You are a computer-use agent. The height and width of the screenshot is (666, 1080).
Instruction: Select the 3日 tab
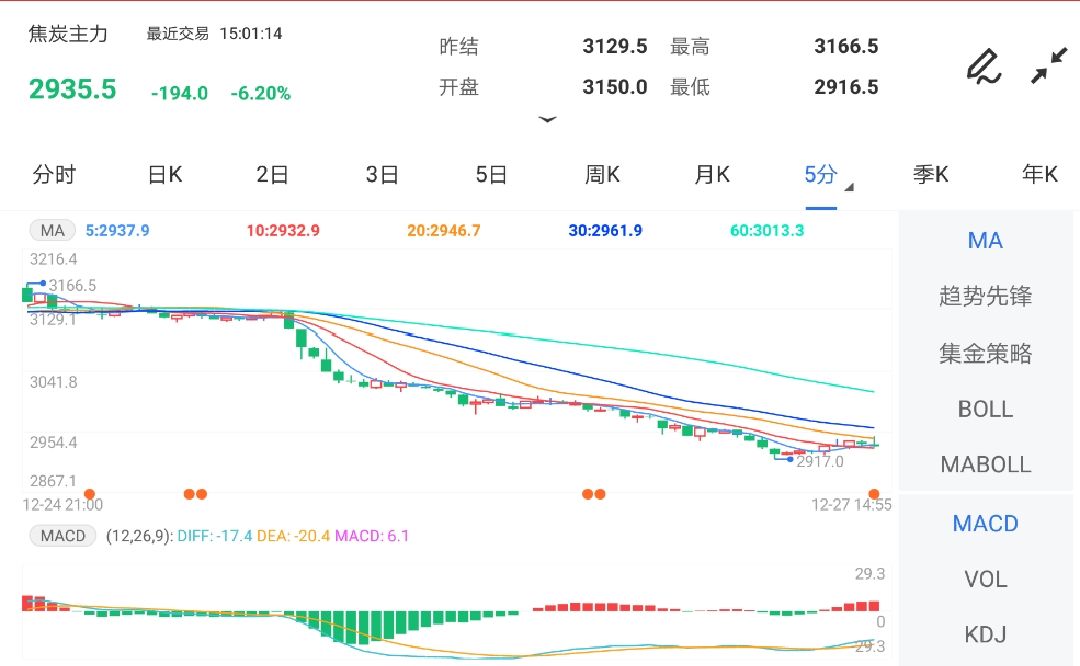point(382,174)
